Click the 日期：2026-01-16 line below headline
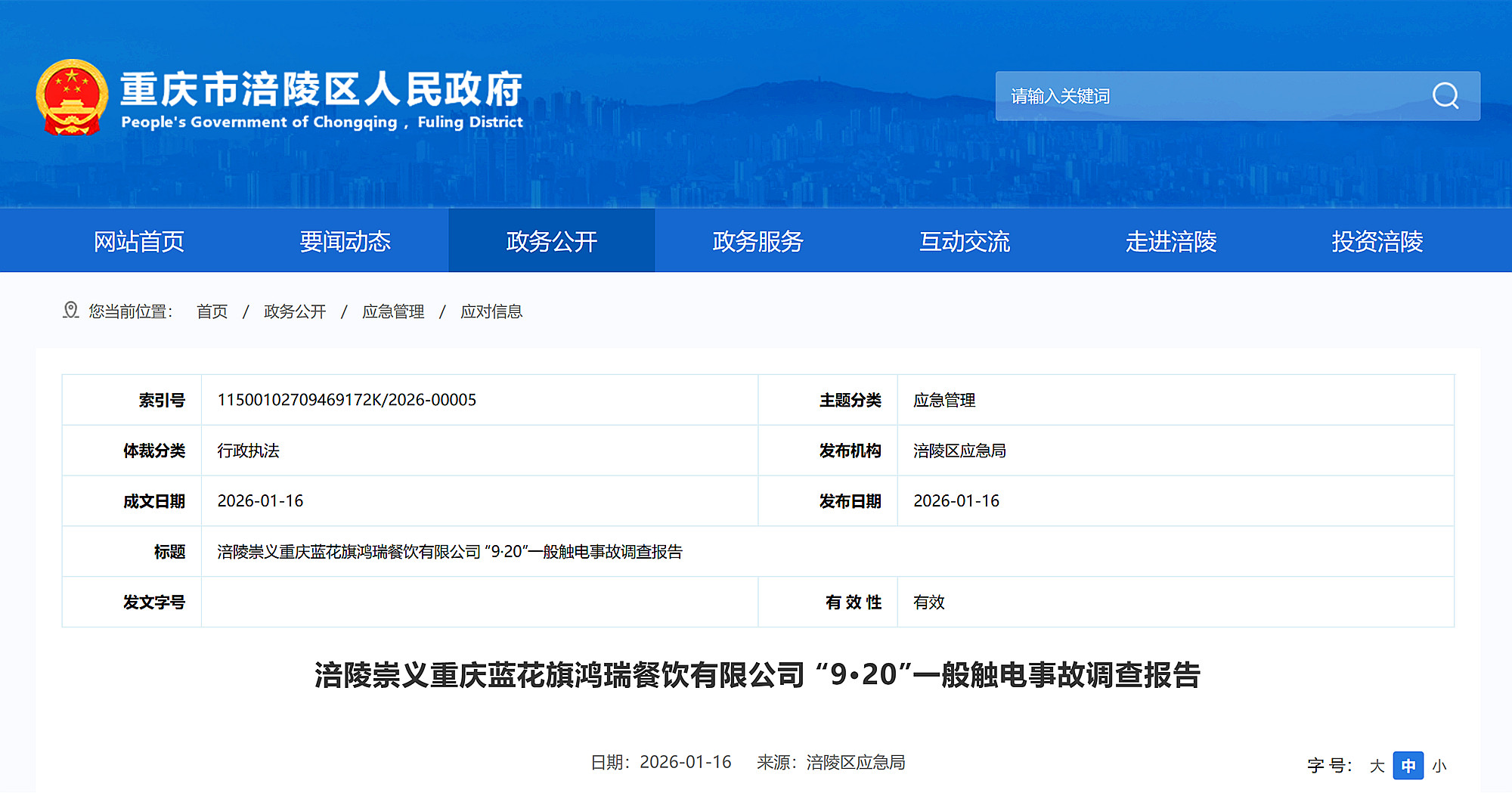 (x=661, y=762)
